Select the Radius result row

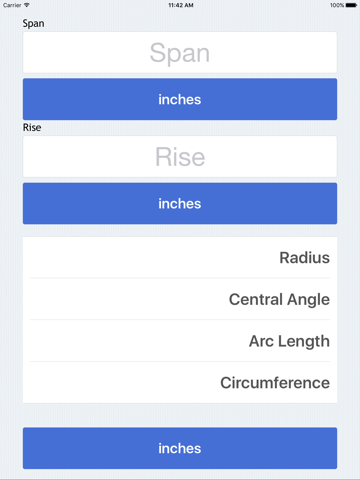pos(180,257)
